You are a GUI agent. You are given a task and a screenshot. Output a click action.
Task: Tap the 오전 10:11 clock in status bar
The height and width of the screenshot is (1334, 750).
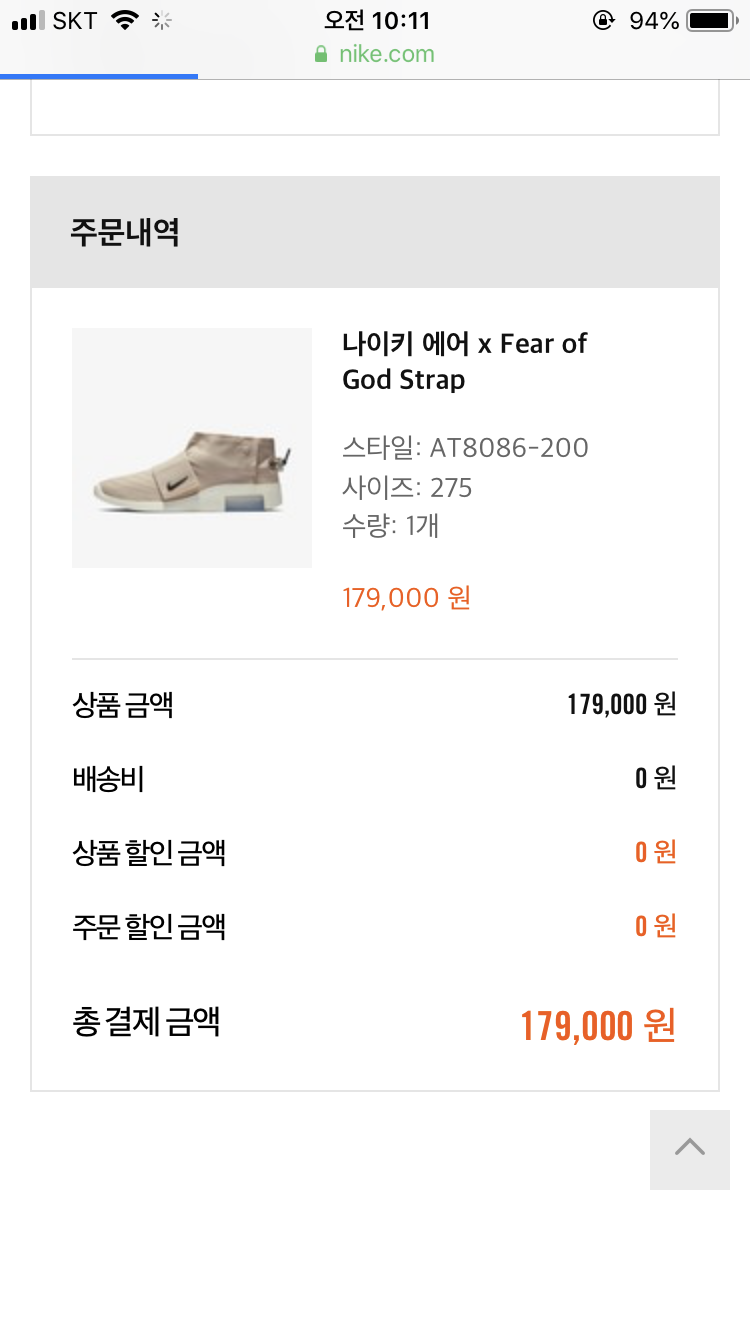377,20
